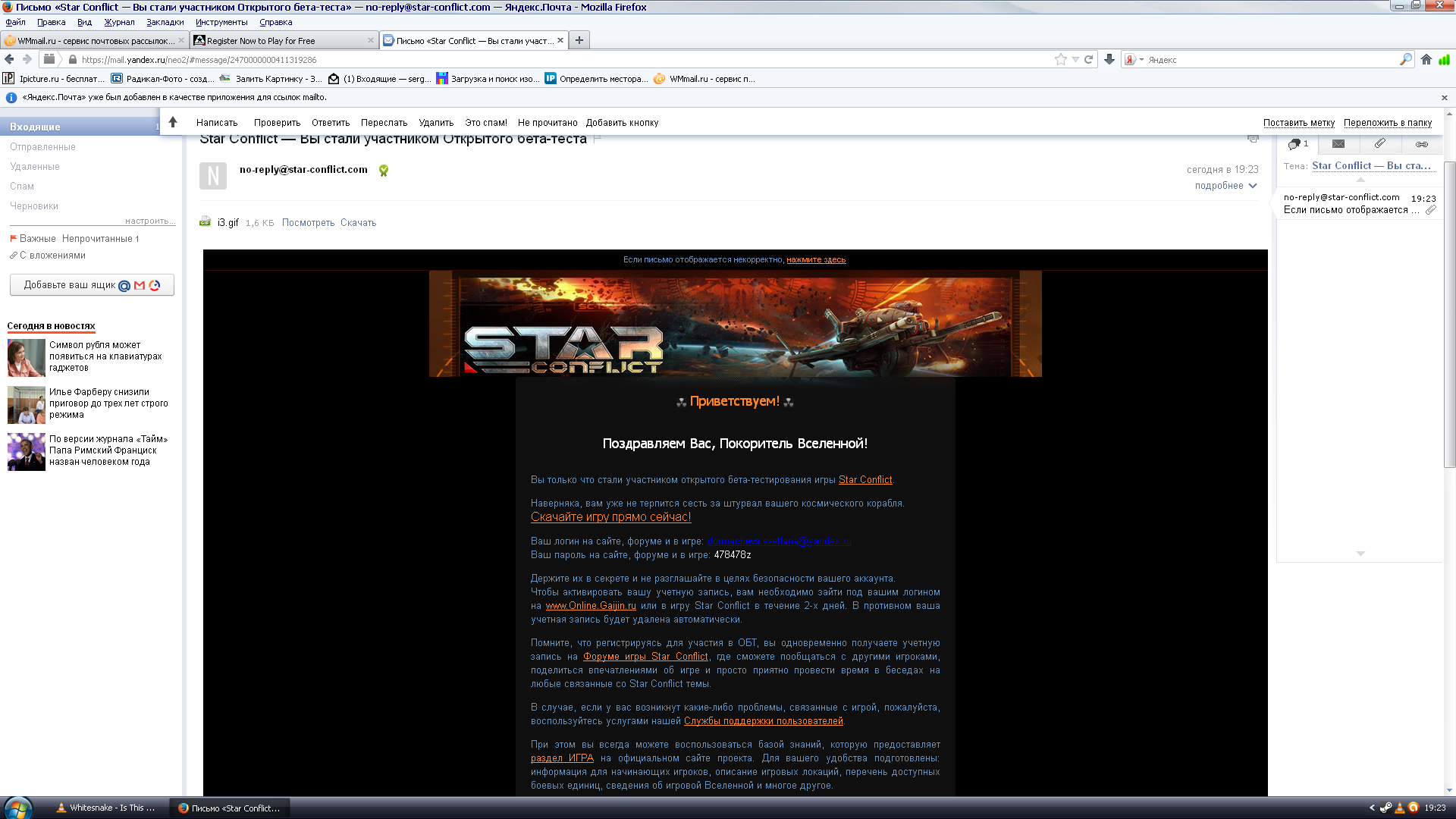
Task: Open the Отправленные folder
Action: (x=42, y=147)
